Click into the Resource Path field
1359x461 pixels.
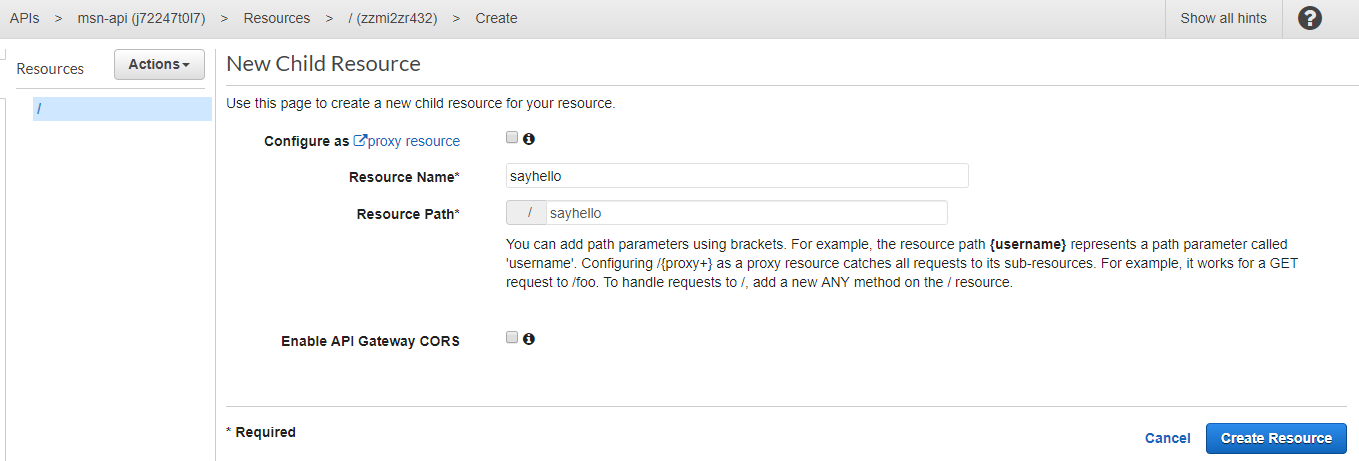(746, 213)
